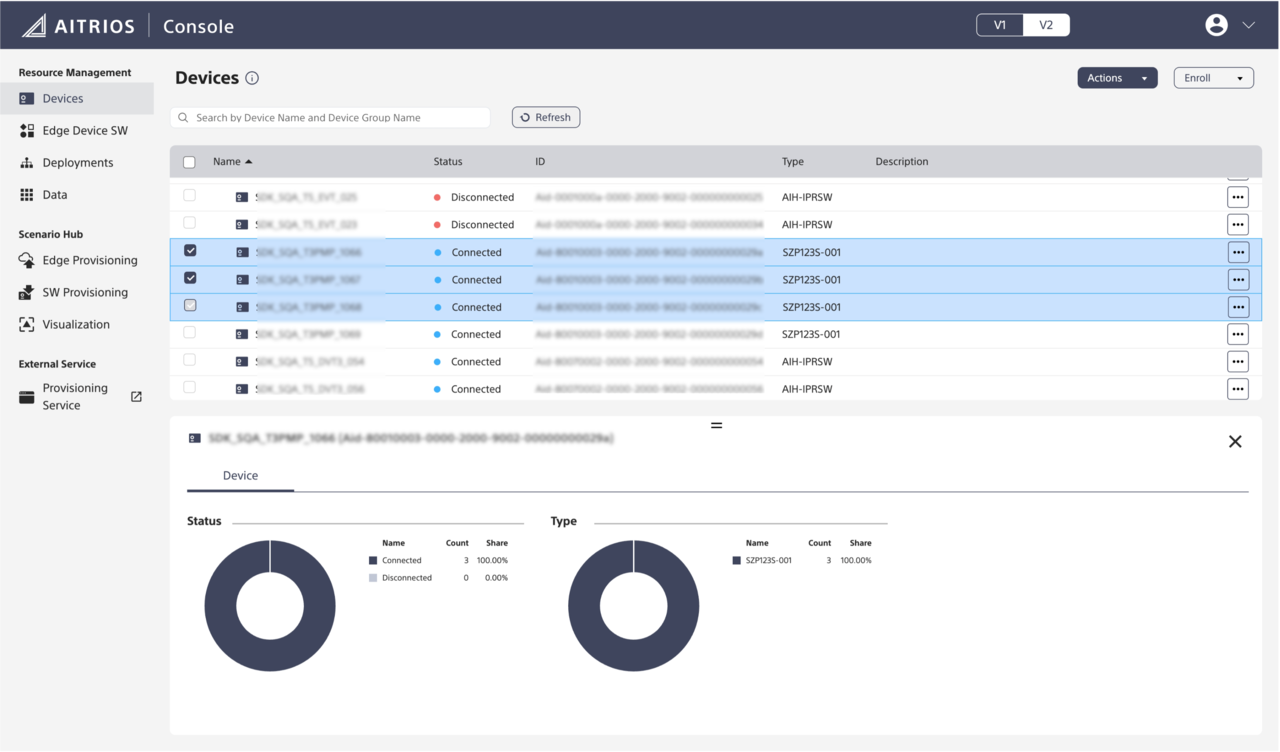Click the external link icon beside Provisioning Service

137,397
